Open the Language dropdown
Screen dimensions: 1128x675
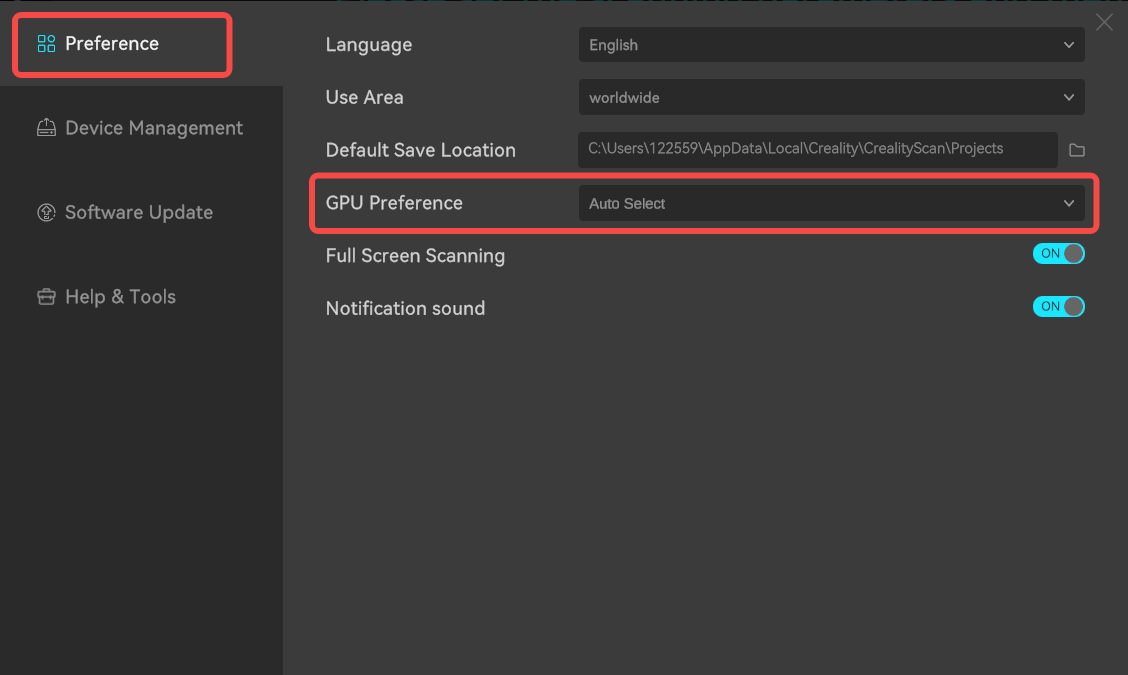tap(831, 45)
